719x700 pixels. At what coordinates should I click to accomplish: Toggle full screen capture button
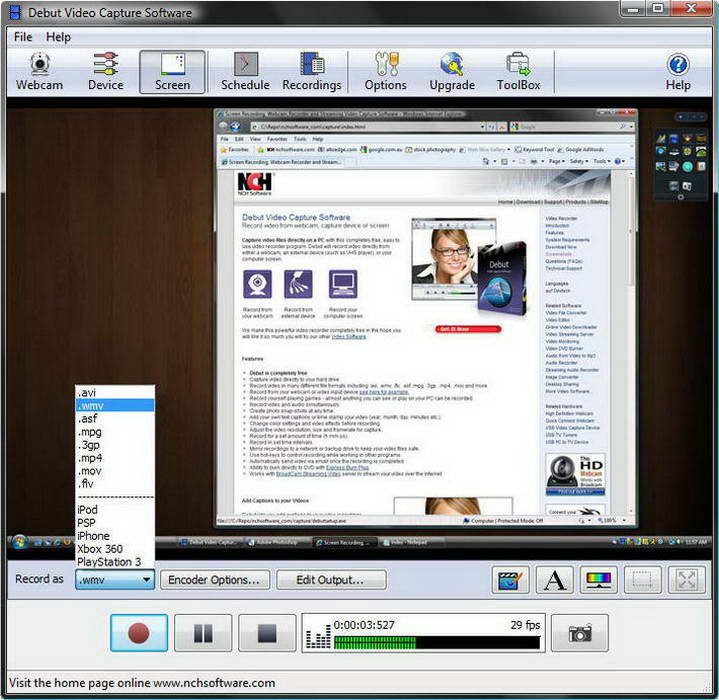click(x=687, y=580)
